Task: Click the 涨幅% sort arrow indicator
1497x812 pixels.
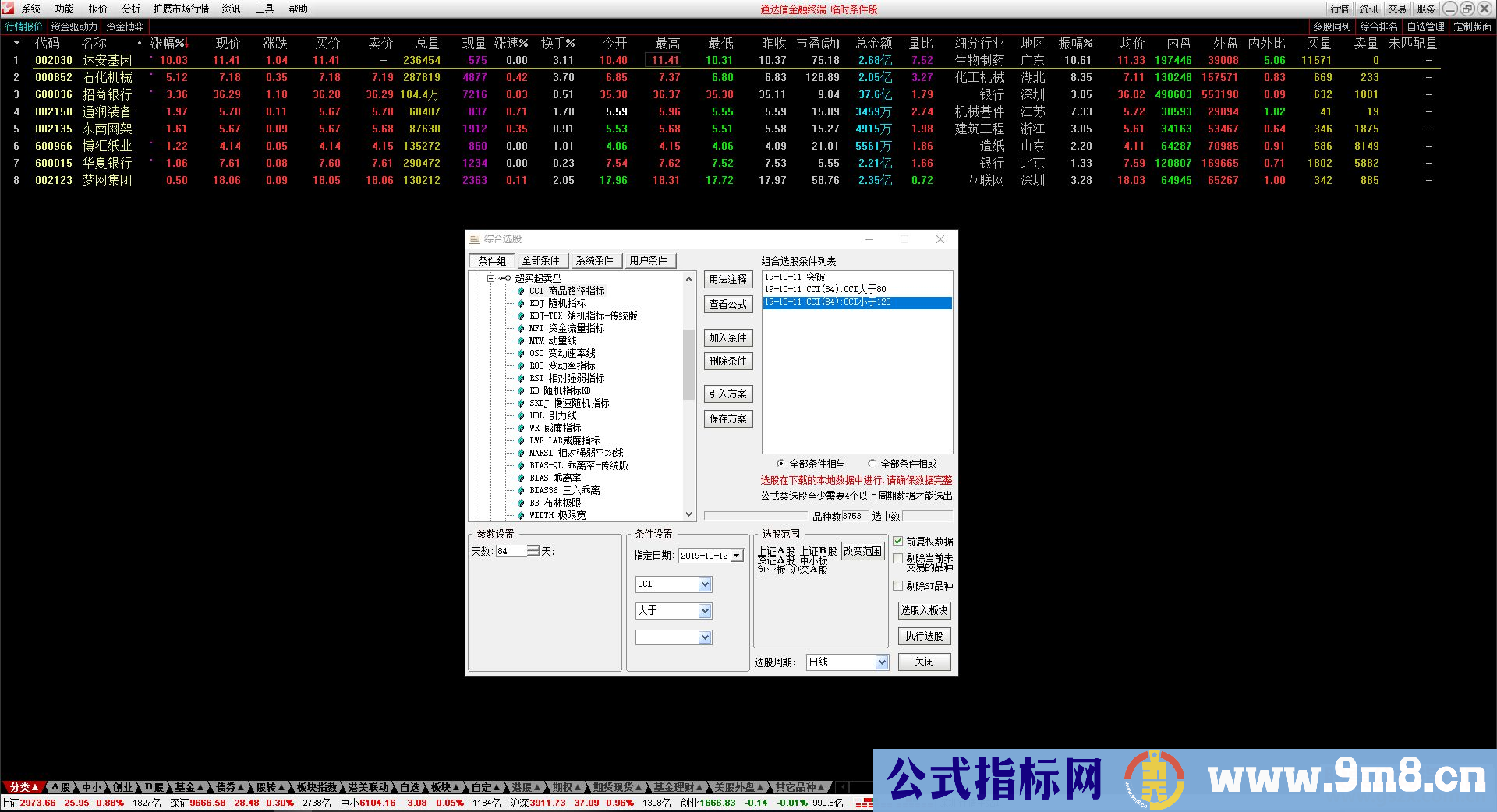Action: [x=187, y=44]
